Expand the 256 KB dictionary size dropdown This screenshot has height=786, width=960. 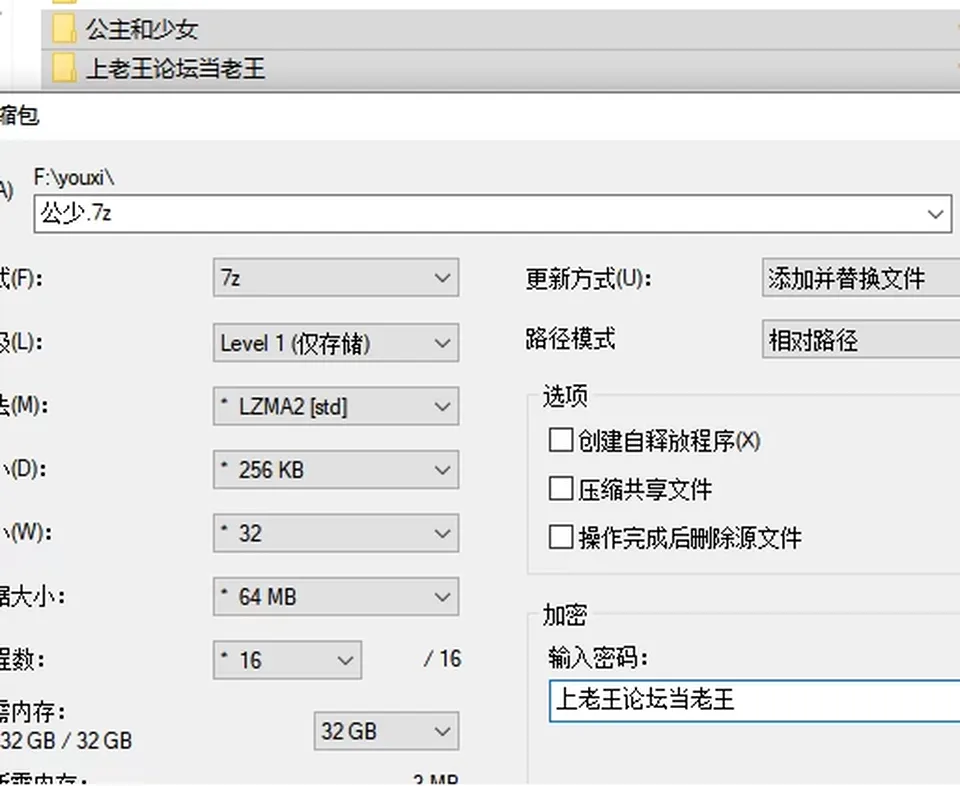[336, 470]
